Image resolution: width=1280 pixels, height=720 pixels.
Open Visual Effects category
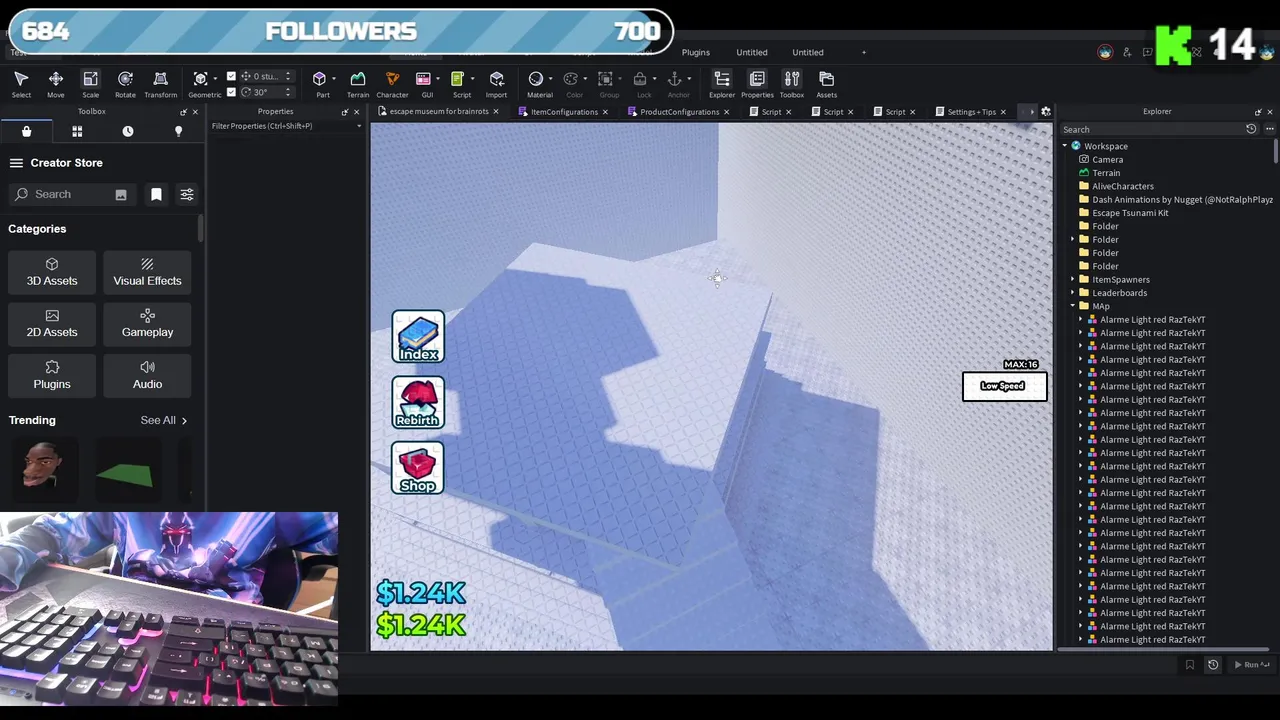click(147, 271)
